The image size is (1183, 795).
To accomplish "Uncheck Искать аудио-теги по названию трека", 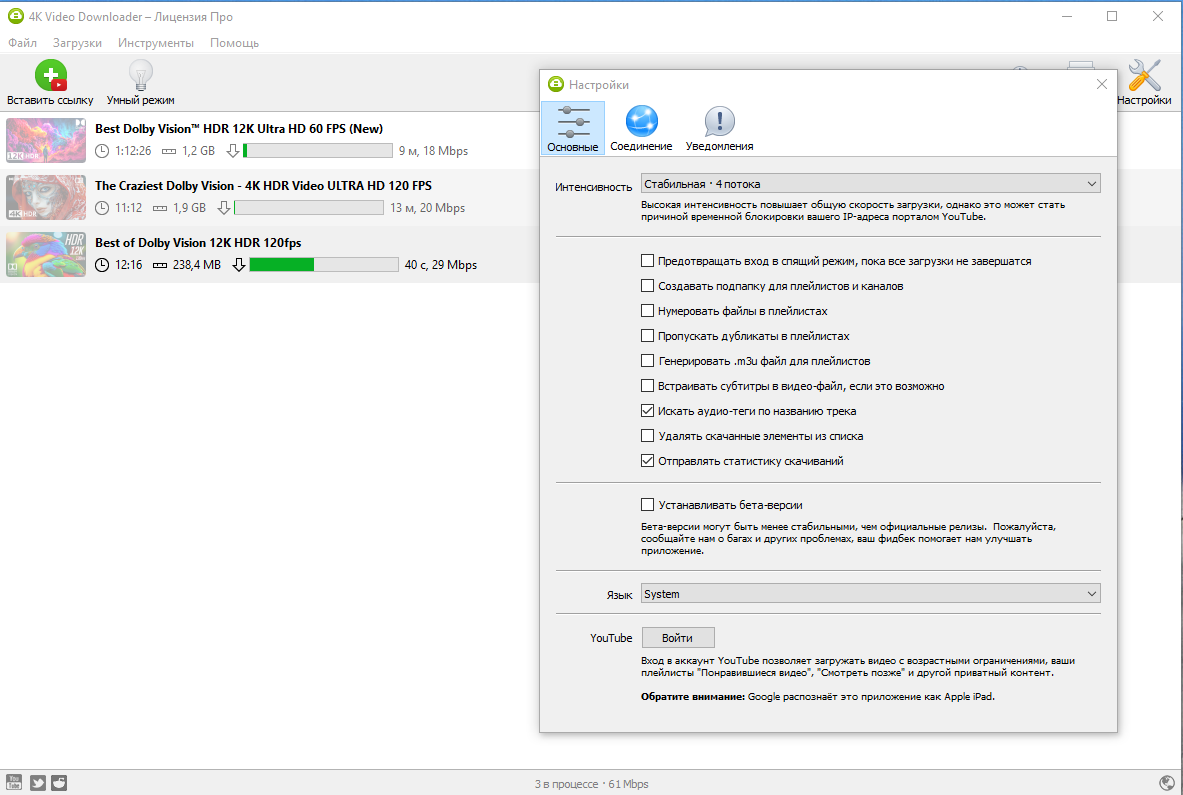I will (x=647, y=410).
